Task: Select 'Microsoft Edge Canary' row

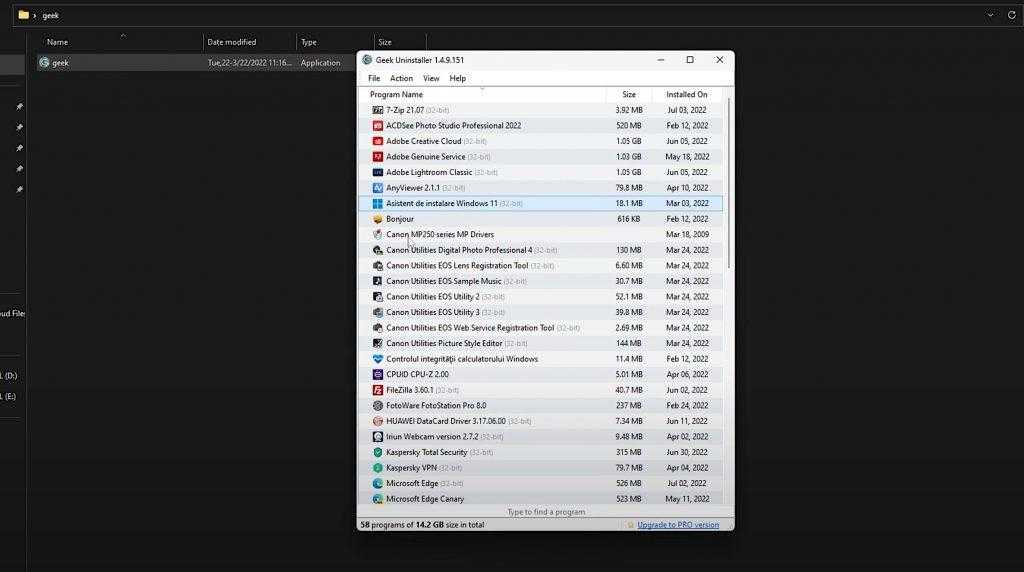Action: tap(541, 499)
